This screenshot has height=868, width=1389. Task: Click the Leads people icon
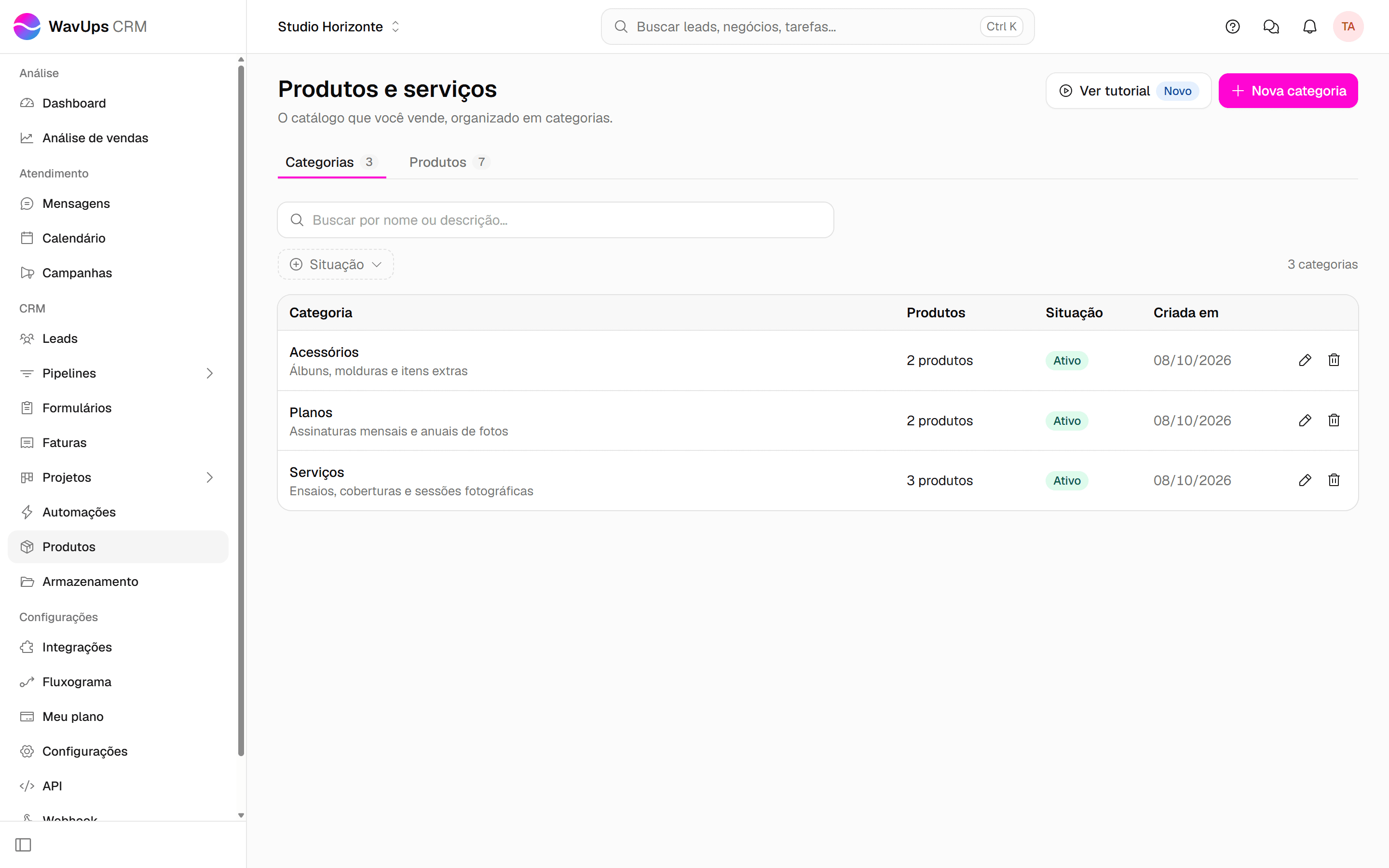tap(27, 339)
